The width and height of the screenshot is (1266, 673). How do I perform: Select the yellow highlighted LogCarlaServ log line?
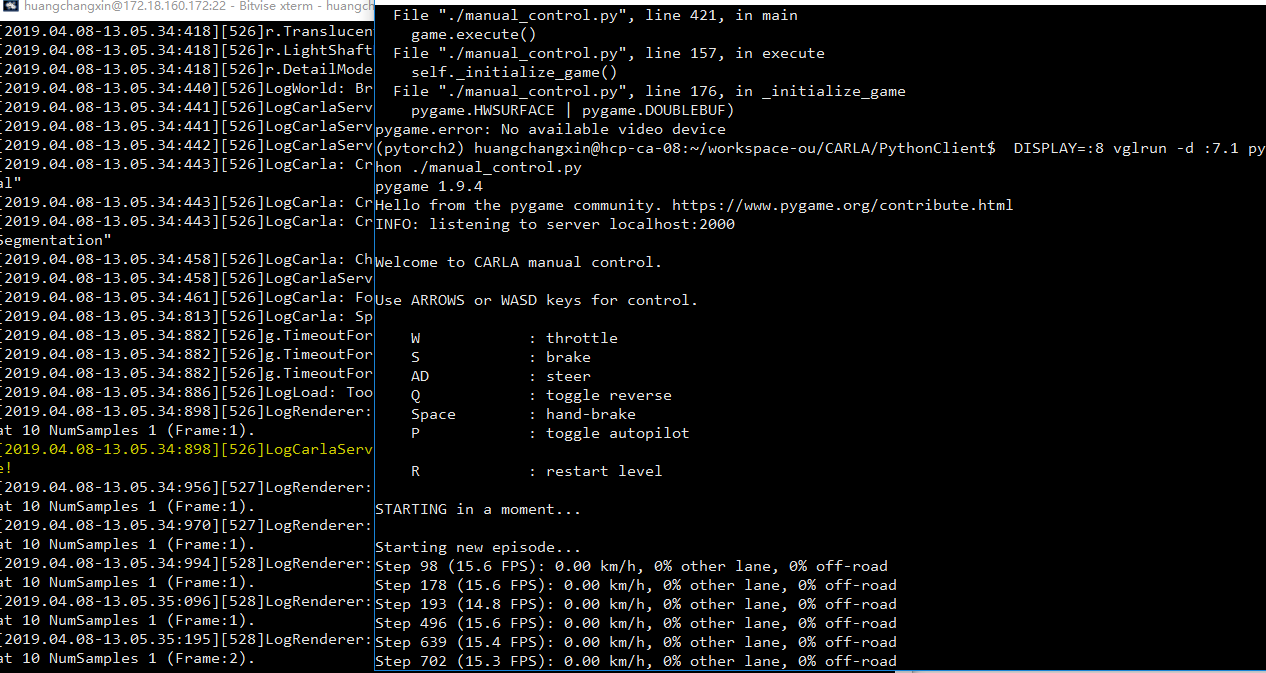click(x=186, y=449)
